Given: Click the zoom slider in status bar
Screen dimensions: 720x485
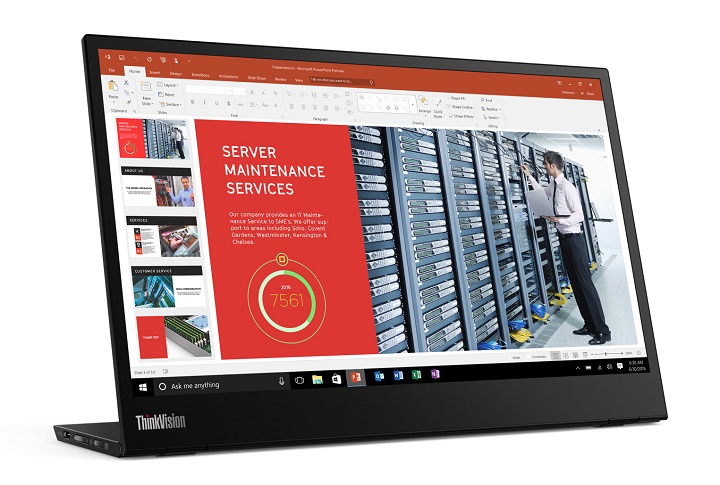Looking at the screenshot, I should pos(607,354).
